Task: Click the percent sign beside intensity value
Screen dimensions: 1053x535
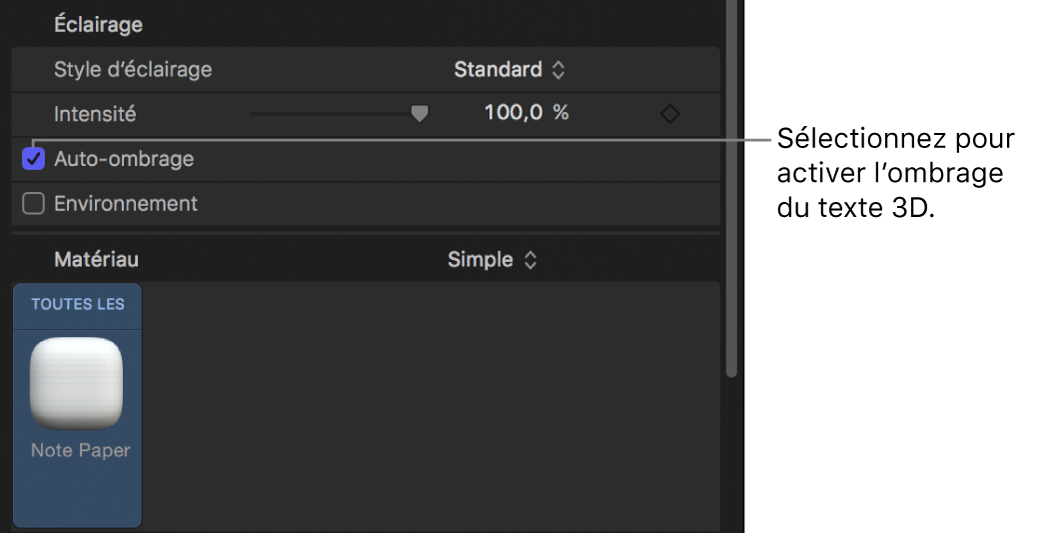Action: 561,114
